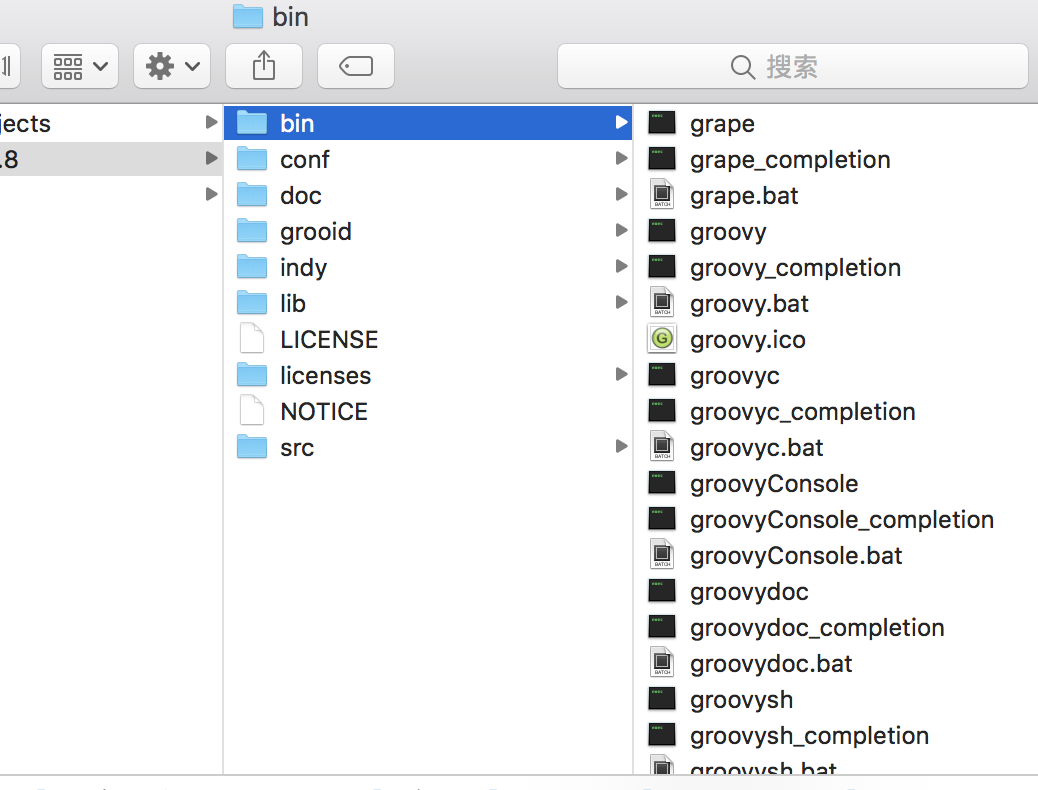1038x790 pixels.
Task: Expand the conf folder arrow
Action: (x=621, y=158)
